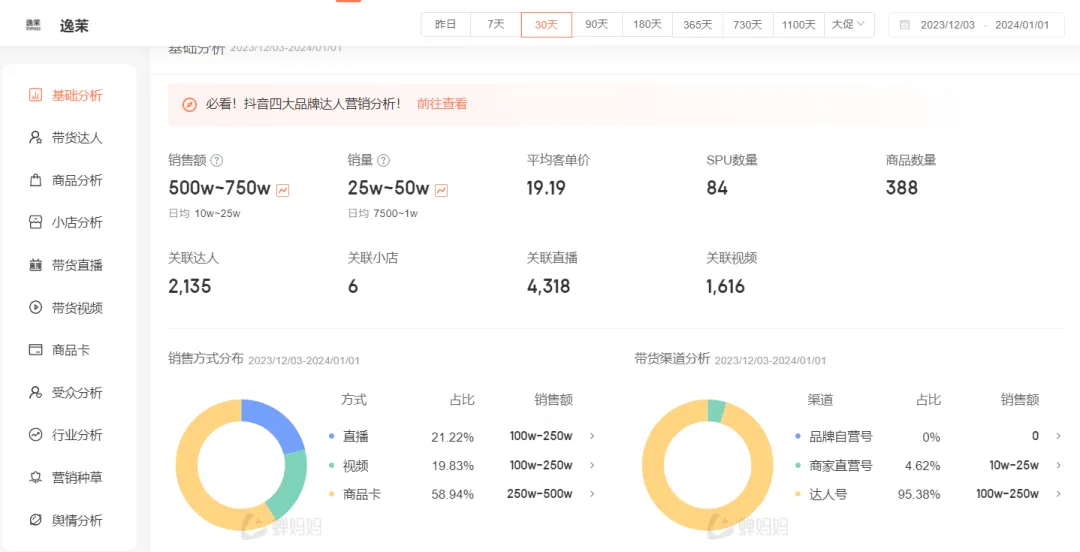Go to 受众分析 in sidebar

[x=77, y=393]
